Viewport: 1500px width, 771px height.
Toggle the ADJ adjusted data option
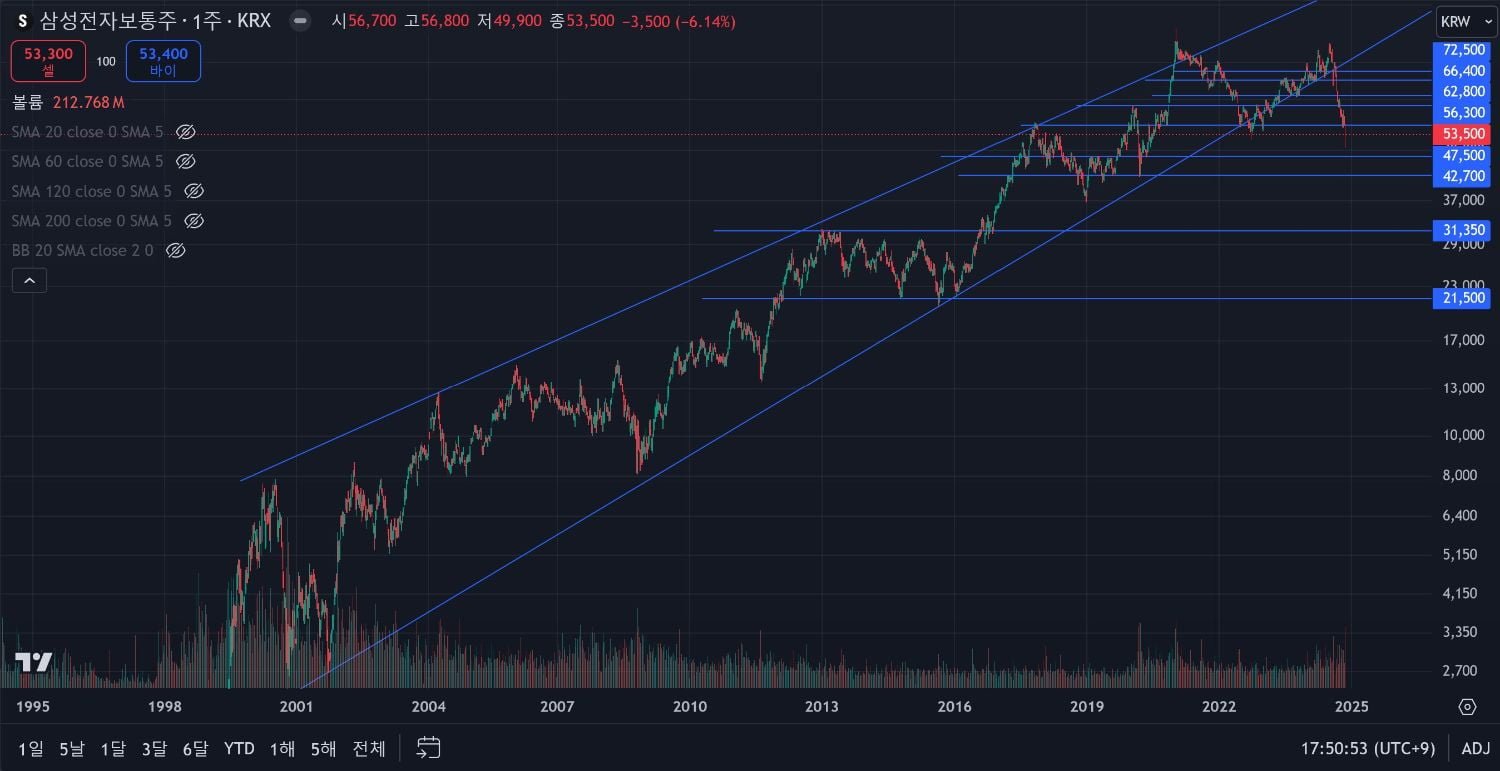(1475, 748)
